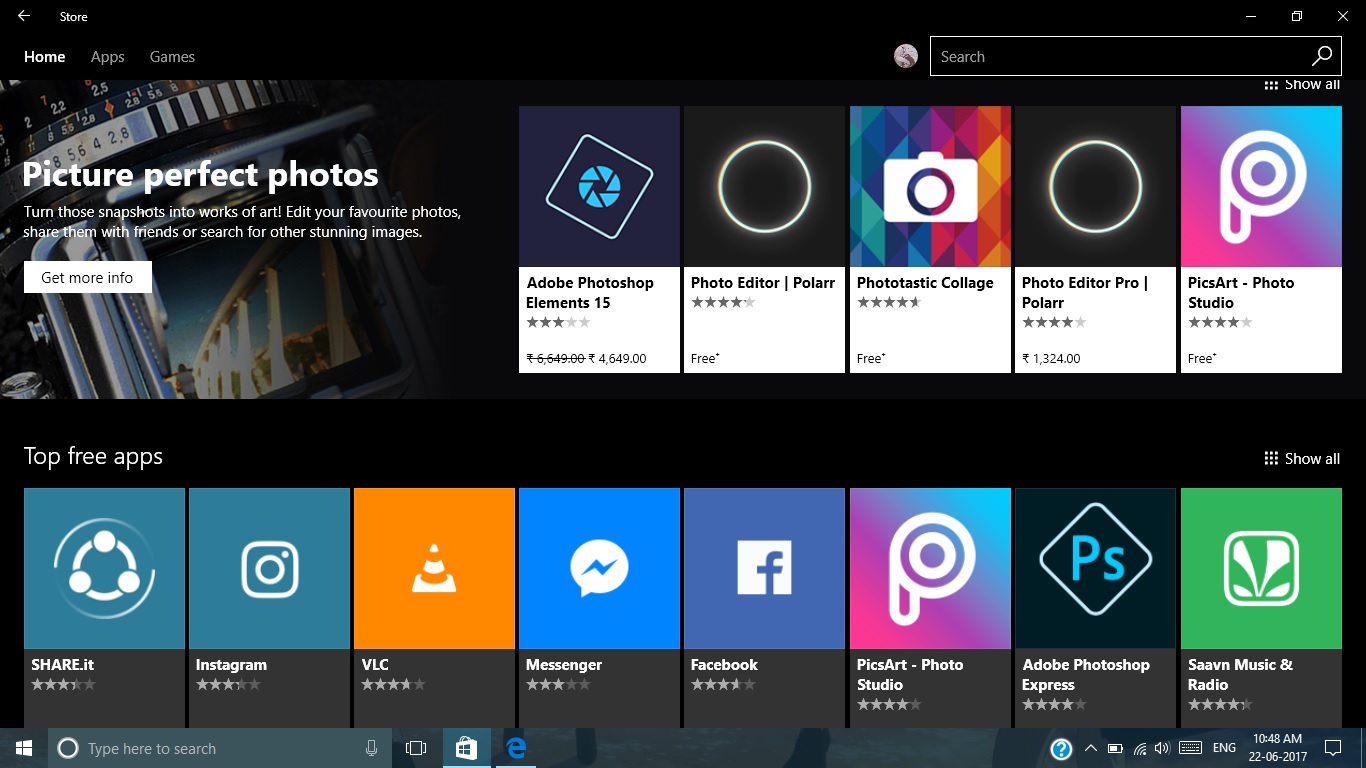Click the Phototastic Collage title text
The width and height of the screenshot is (1366, 768).
pos(925,283)
